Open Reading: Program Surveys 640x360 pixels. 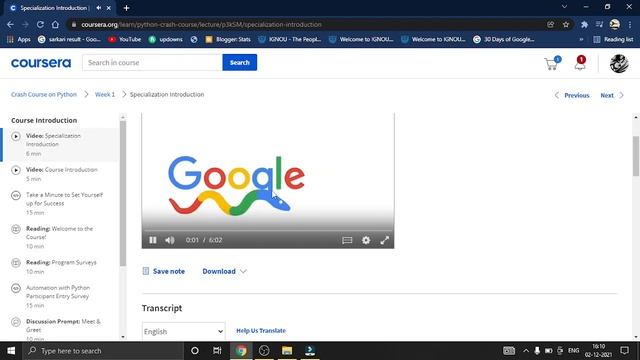click(60, 267)
